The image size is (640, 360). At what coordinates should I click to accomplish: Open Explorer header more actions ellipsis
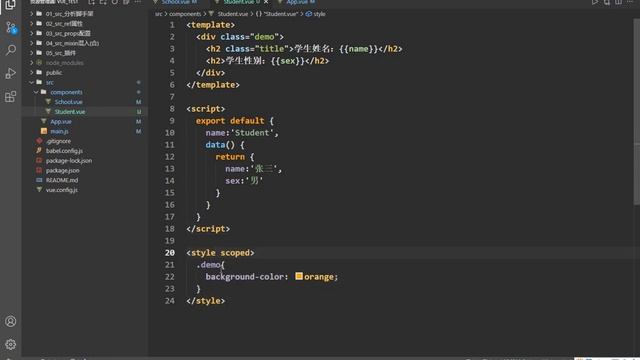(138, 2)
